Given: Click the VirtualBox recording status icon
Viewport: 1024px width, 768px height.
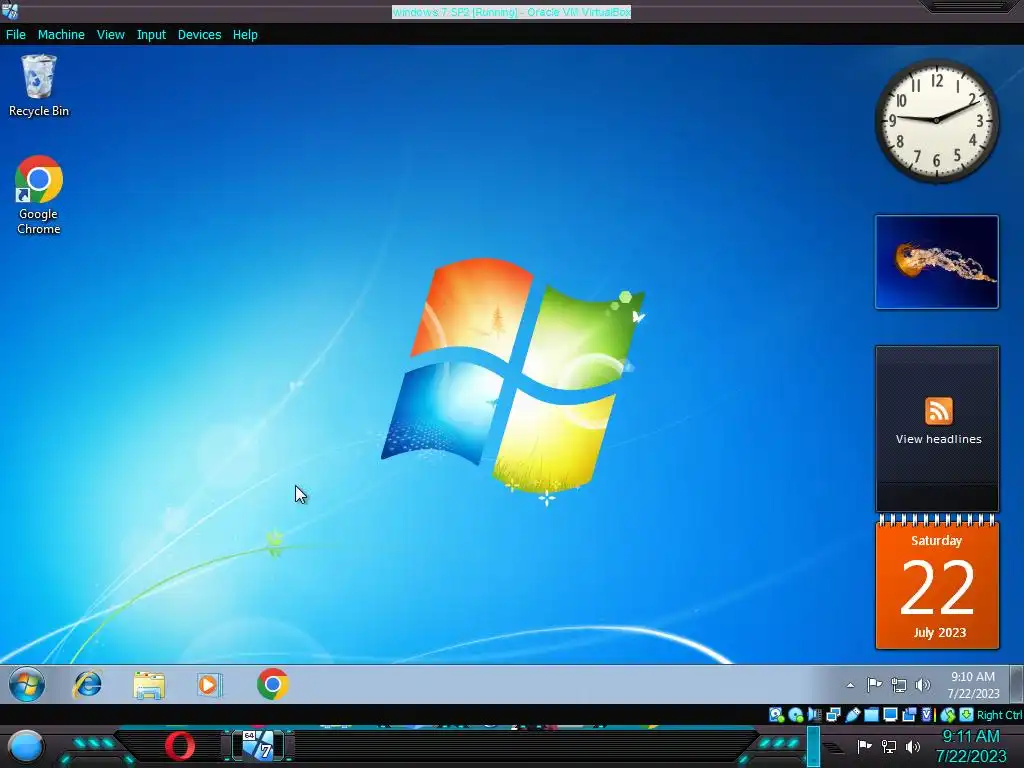Looking at the screenshot, I should click(909, 715).
